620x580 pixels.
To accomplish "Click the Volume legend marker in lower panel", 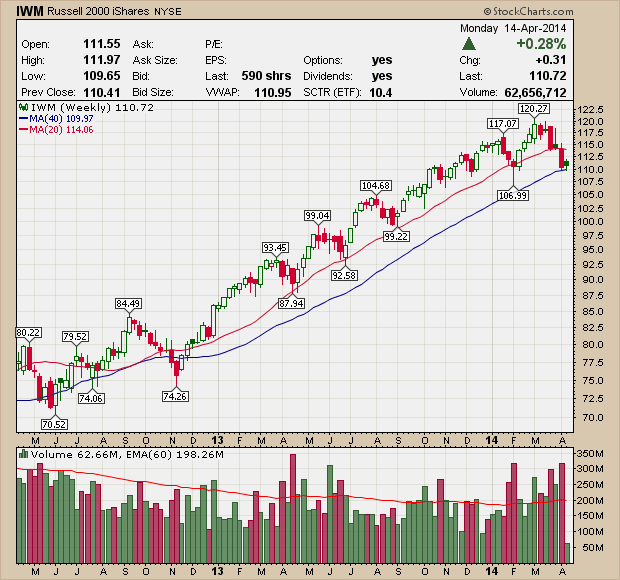I will point(23,456).
